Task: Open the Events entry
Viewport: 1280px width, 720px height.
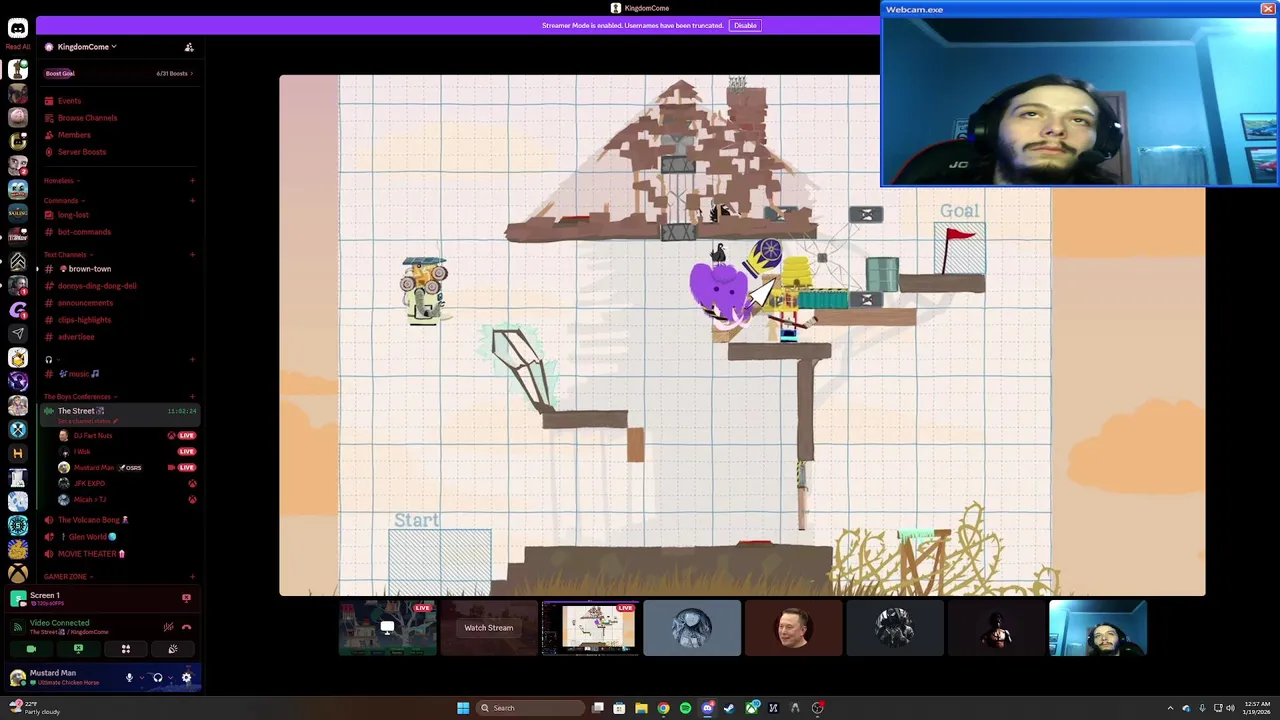Action: pos(69,101)
